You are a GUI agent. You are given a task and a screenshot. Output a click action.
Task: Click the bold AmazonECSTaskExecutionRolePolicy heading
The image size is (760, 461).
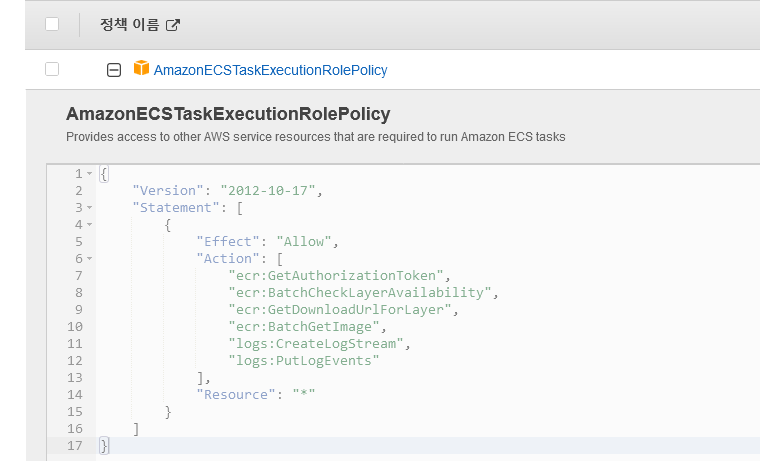coord(228,114)
